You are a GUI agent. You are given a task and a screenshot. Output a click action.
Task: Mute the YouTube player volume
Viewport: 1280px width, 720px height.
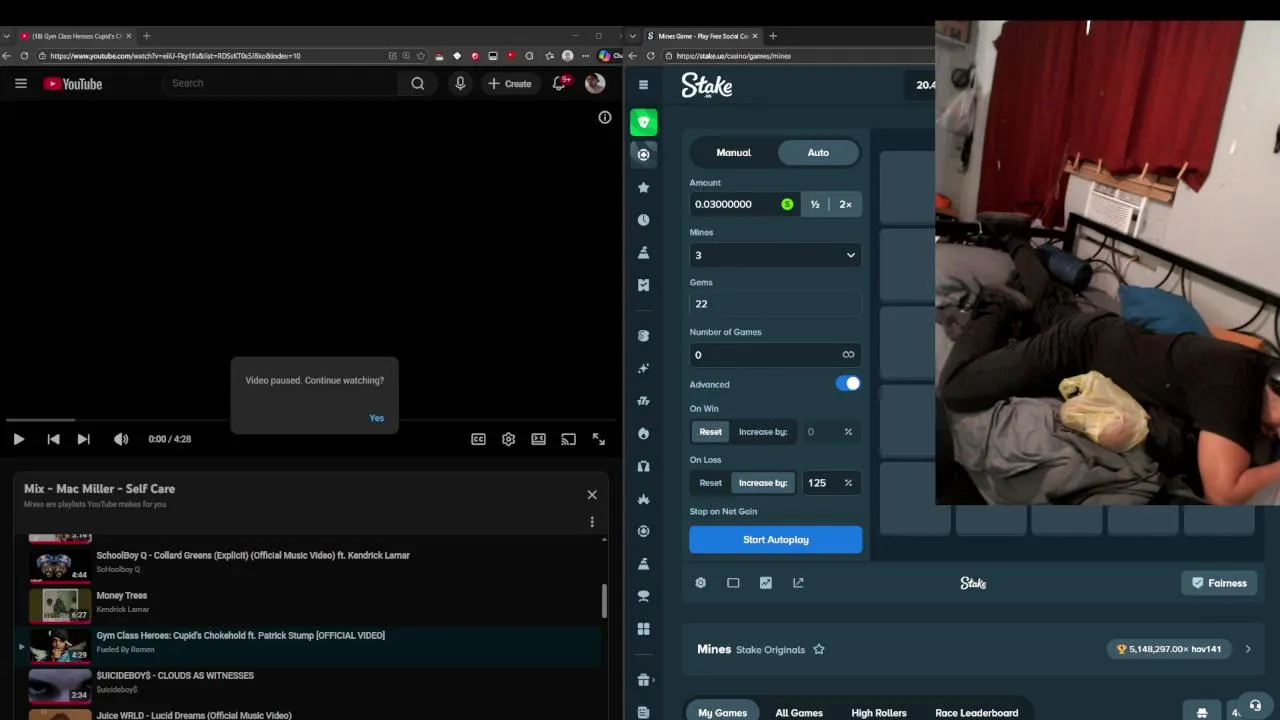click(x=121, y=439)
